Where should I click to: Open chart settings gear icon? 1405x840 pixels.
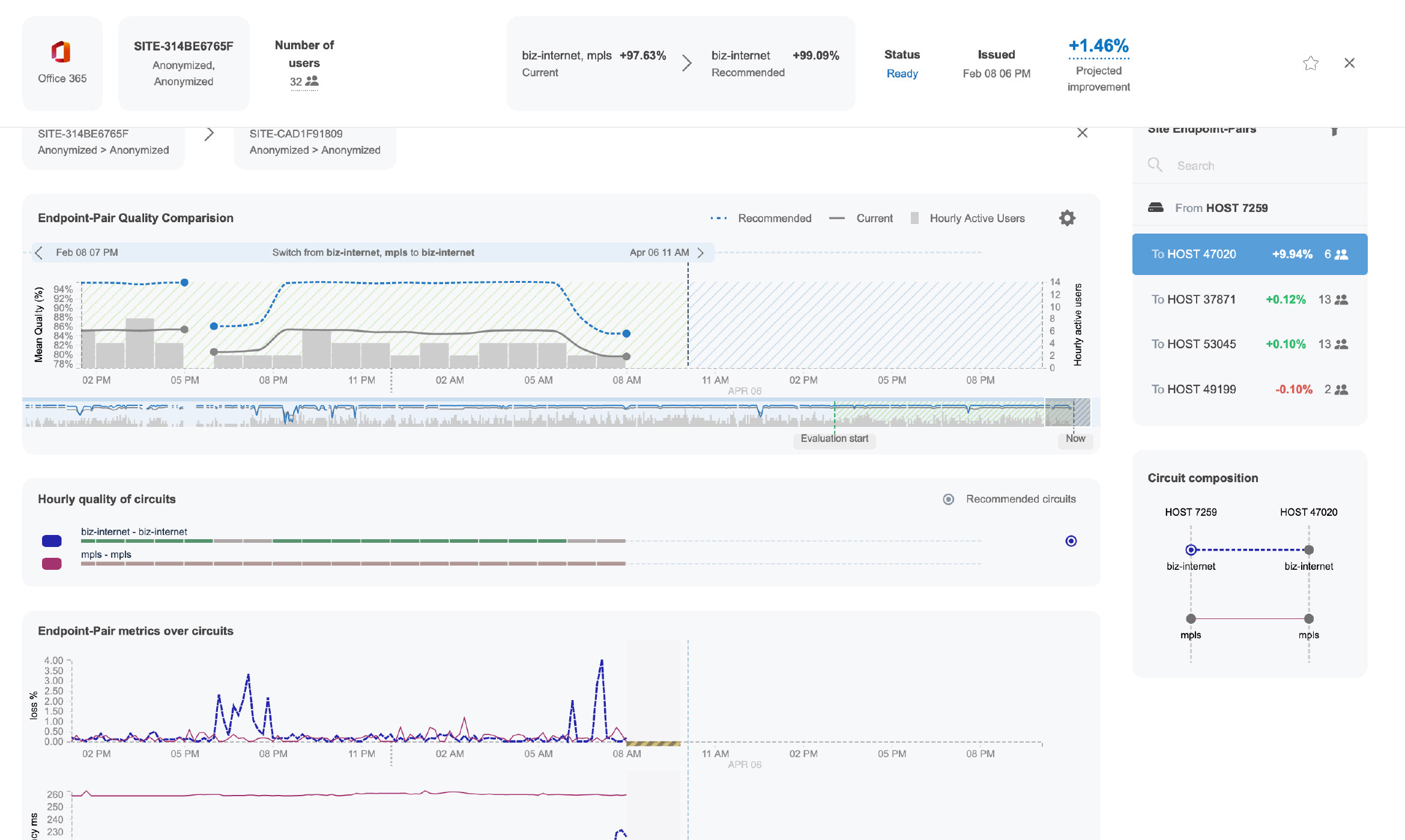(x=1067, y=218)
